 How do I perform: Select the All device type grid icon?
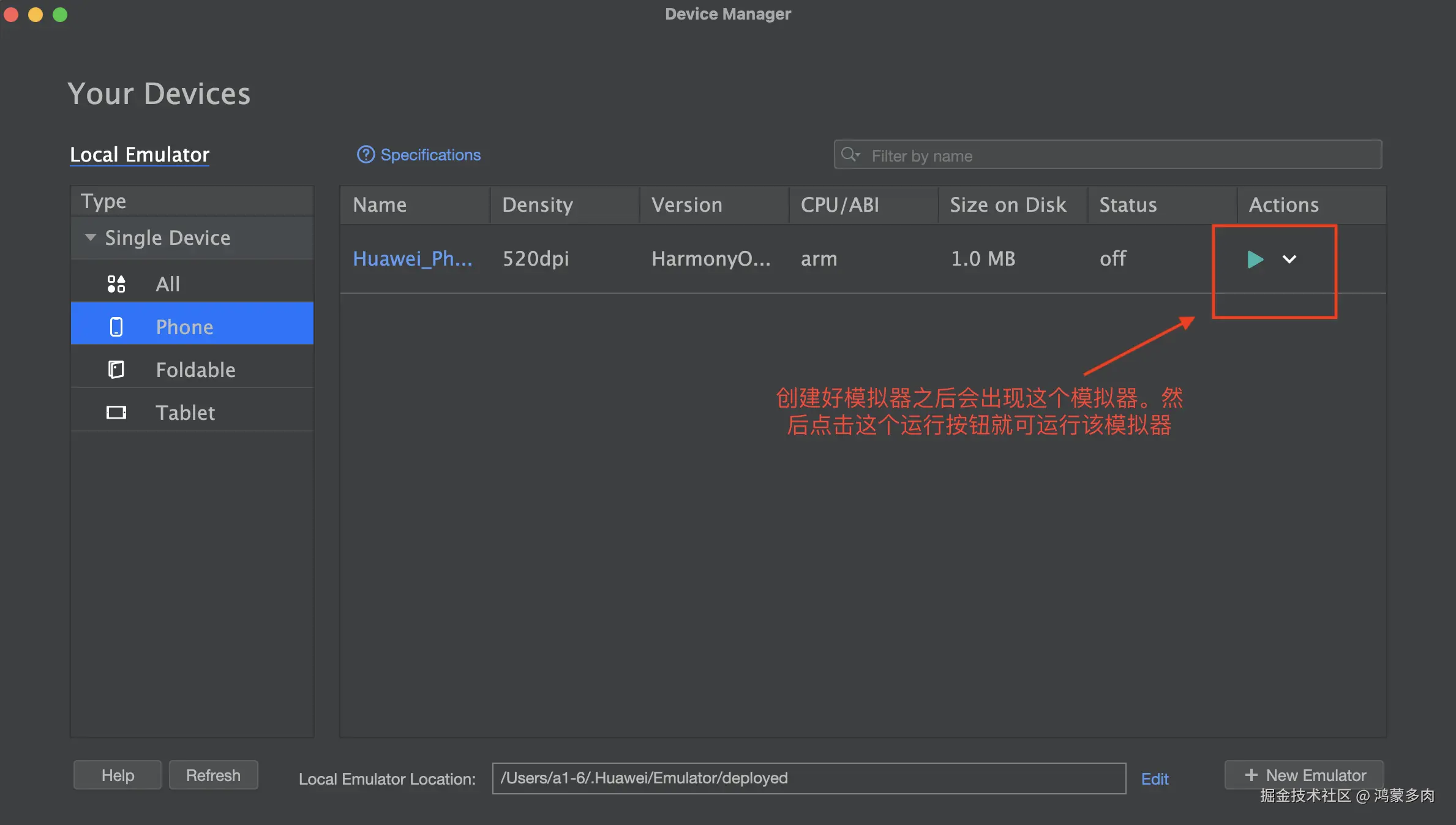116,284
